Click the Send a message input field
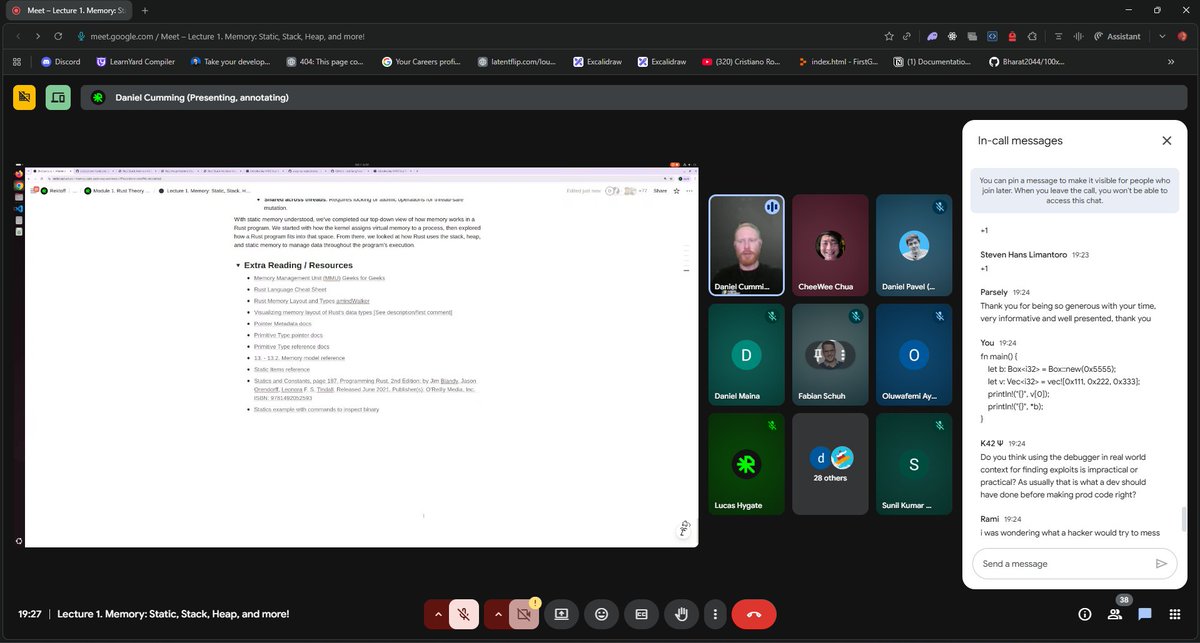1200x643 pixels. [x=1064, y=563]
